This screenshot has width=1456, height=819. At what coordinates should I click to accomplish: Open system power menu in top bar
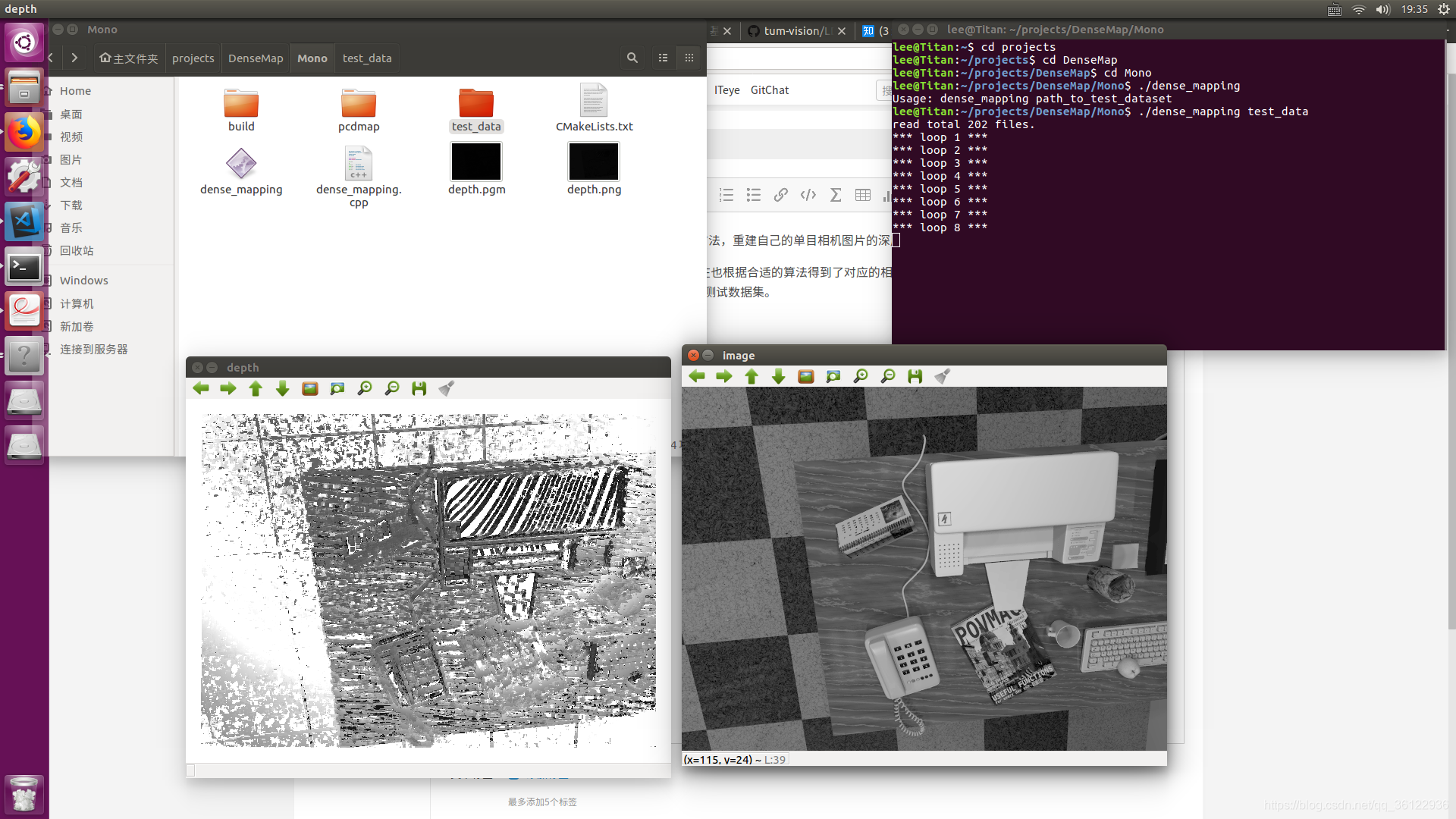(1444, 9)
